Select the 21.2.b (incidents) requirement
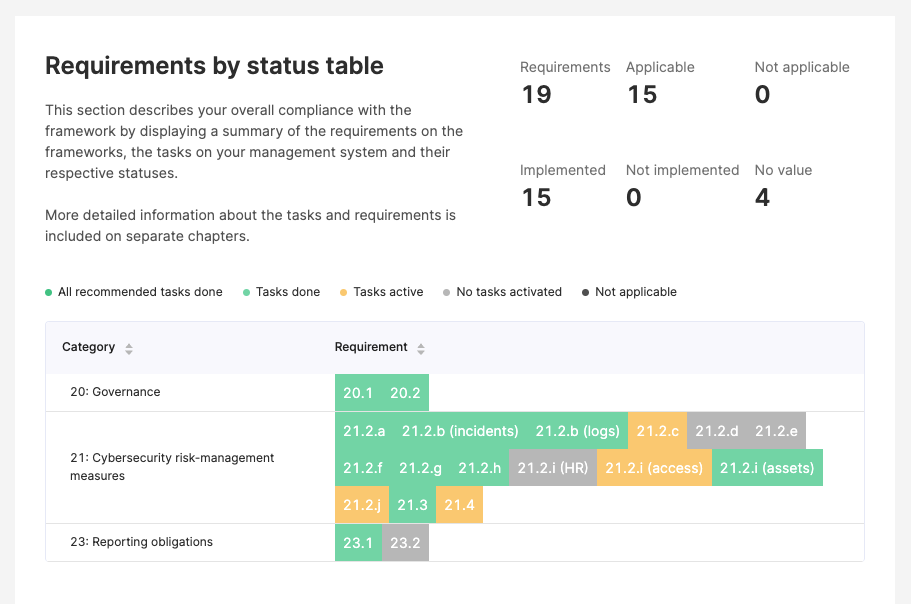 pyautogui.click(x=460, y=431)
